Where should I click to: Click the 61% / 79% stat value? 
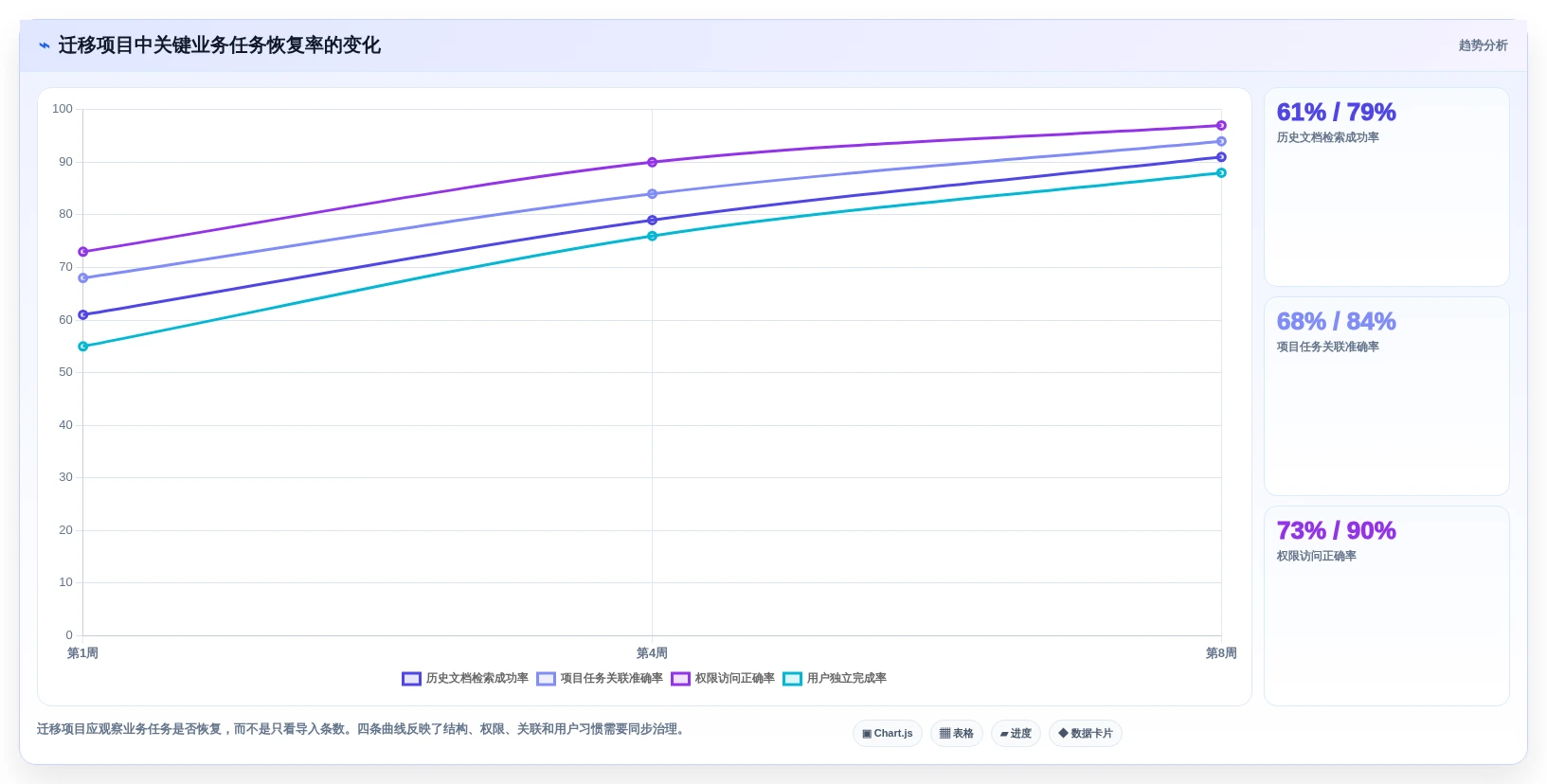pyautogui.click(x=1336, y=113)
